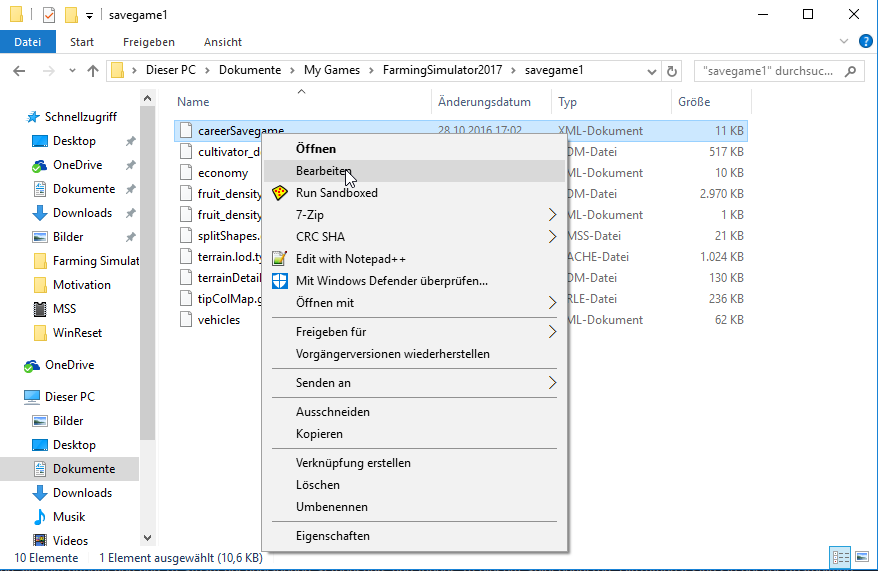
Task: Click the properties quick access icon
Action: pos(49,15)
